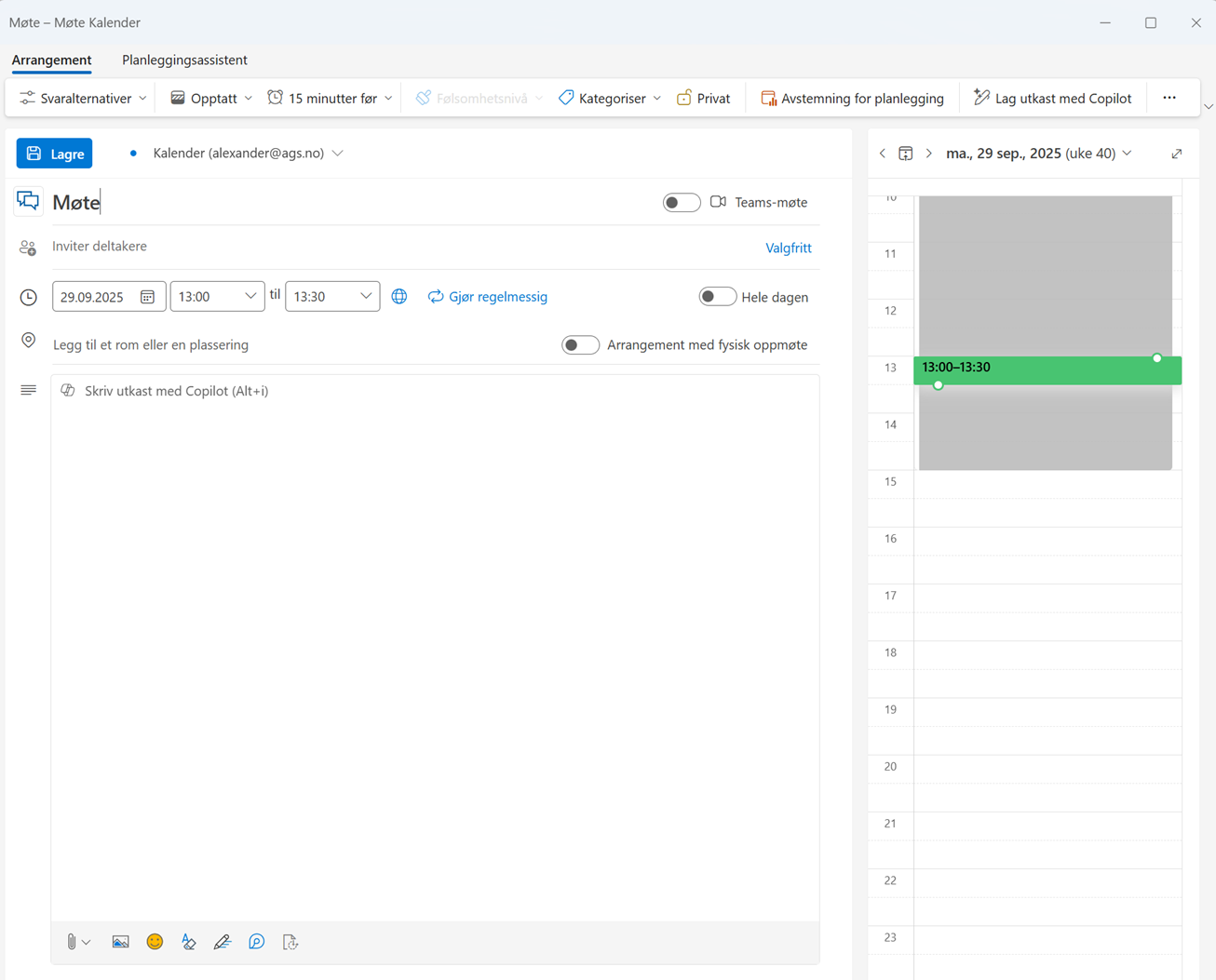Screen dimensions: 1216x980
Task: Click the Valgfritt link
Action: tap(788, 248)
